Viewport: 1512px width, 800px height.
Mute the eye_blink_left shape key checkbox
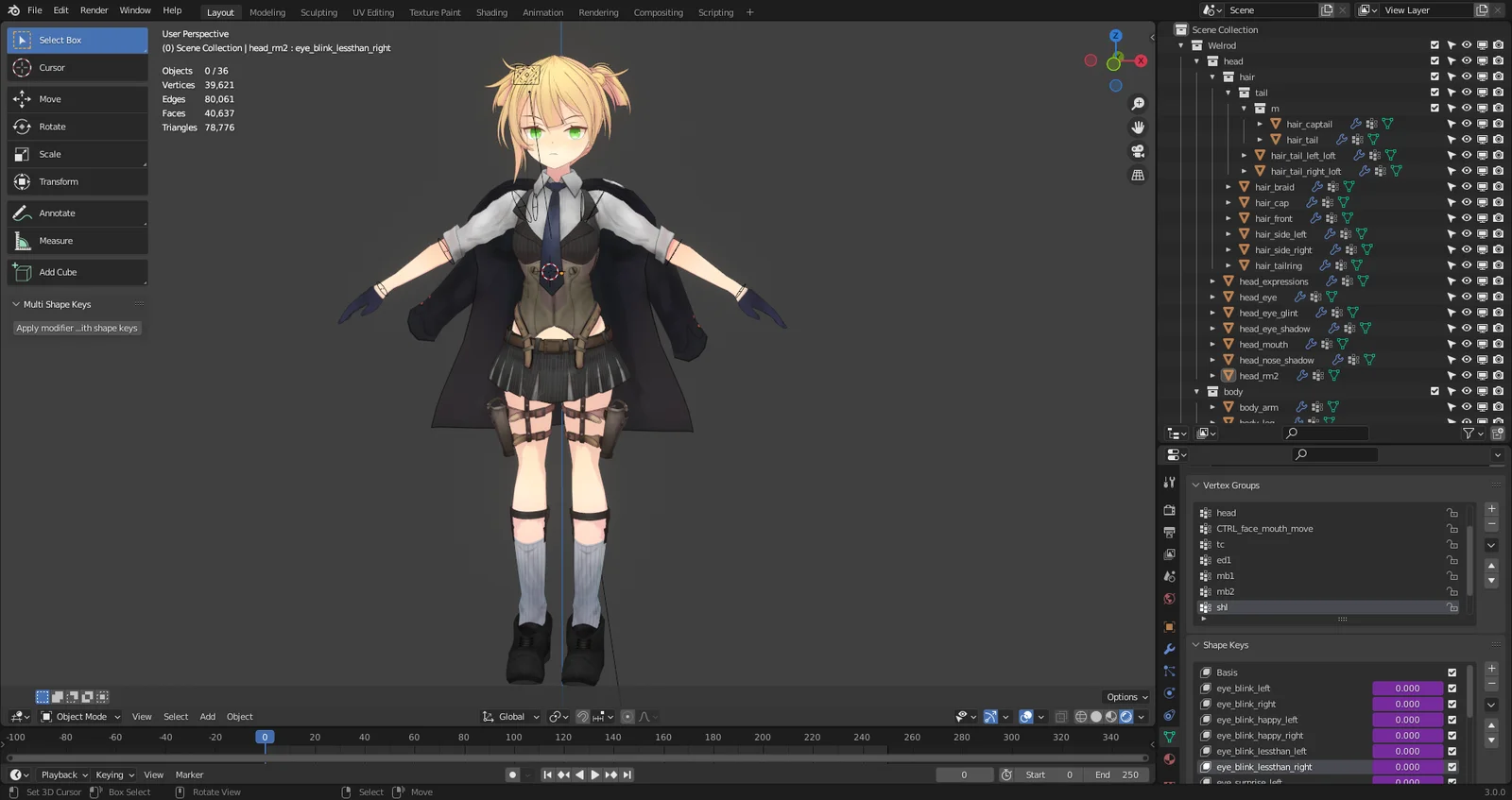(x=1452, y=689)
